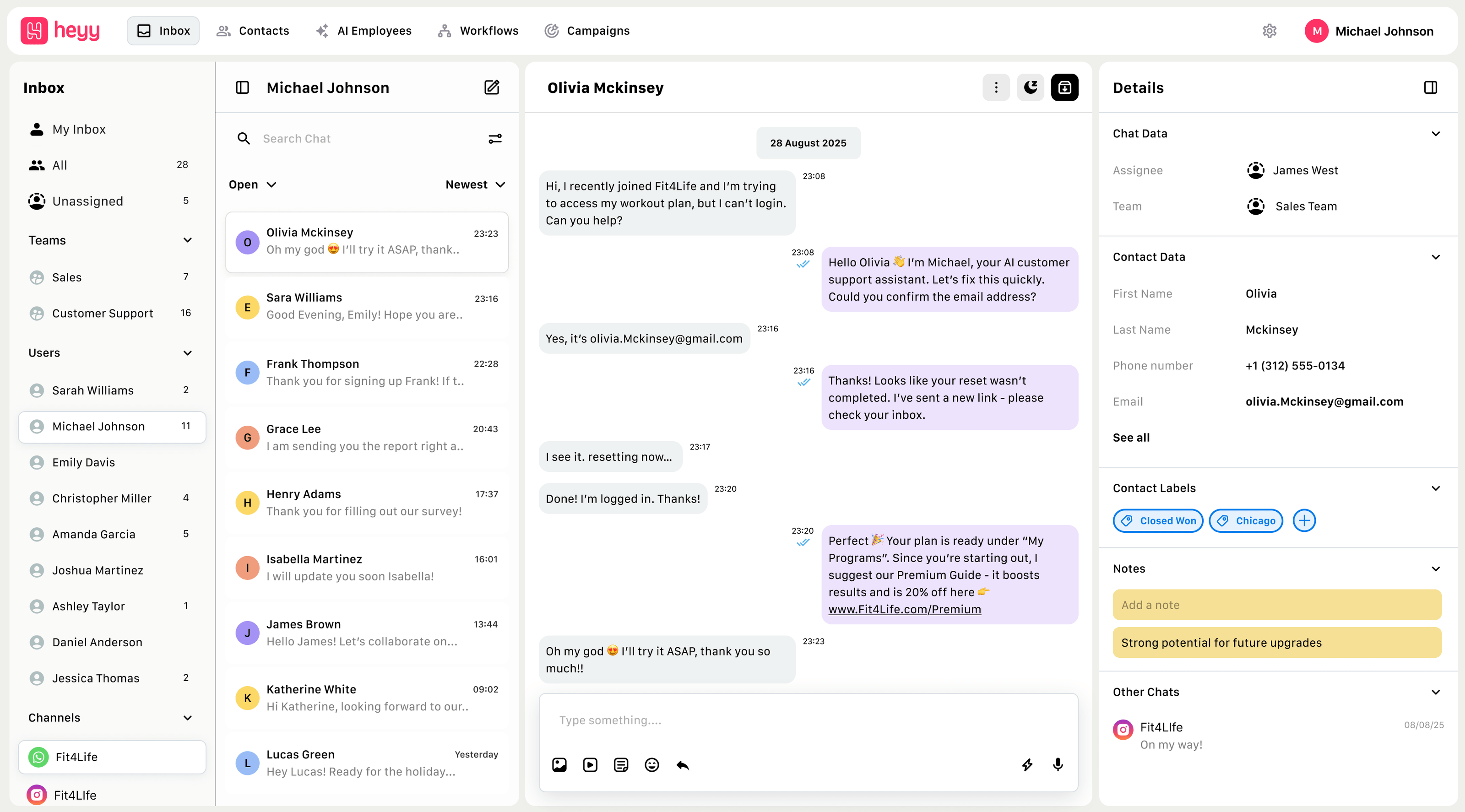
Task: Compose a new chat with edit icon
Action: [491, 87]
